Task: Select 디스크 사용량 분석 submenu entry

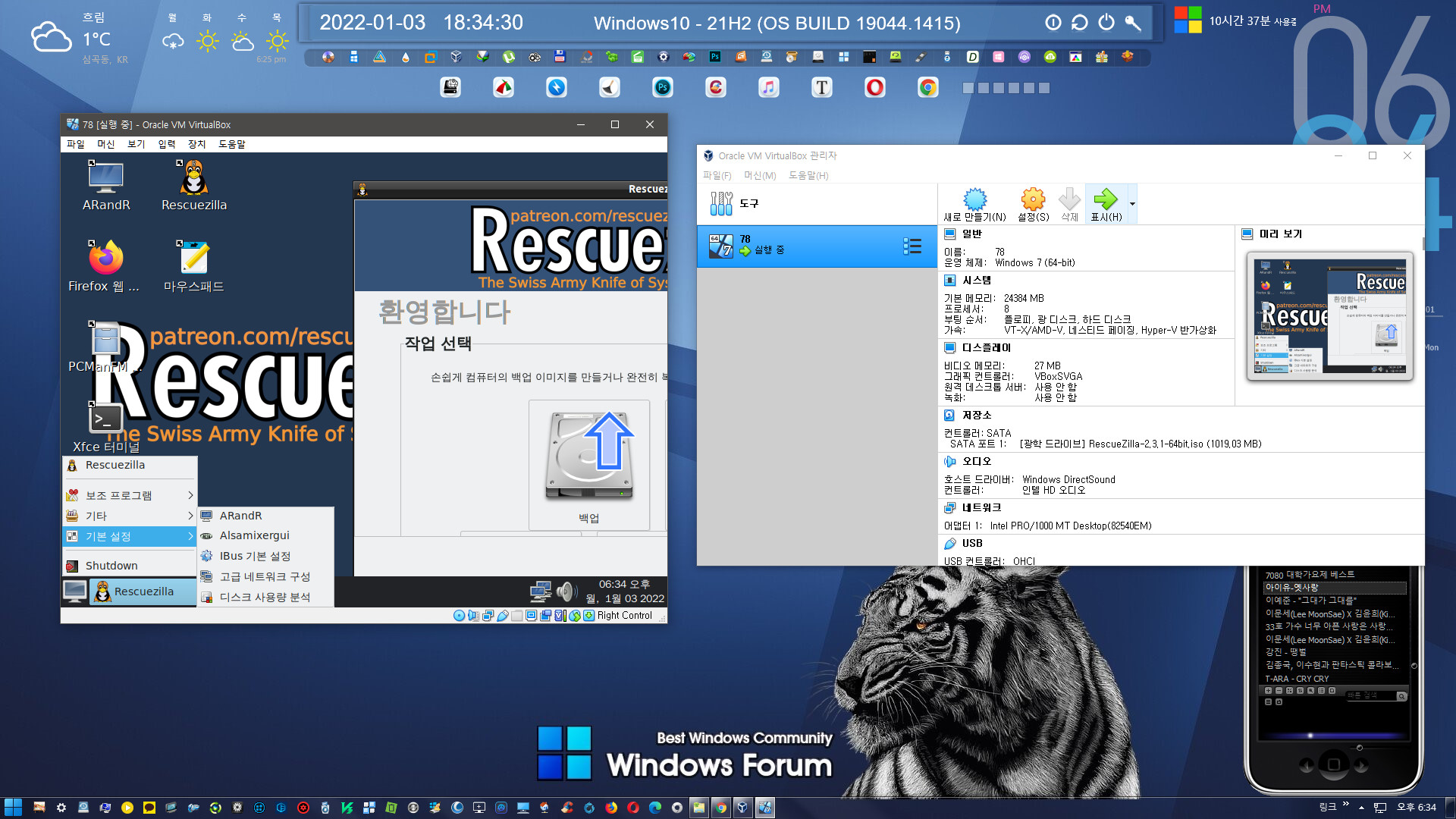Action: click(265, 597)
